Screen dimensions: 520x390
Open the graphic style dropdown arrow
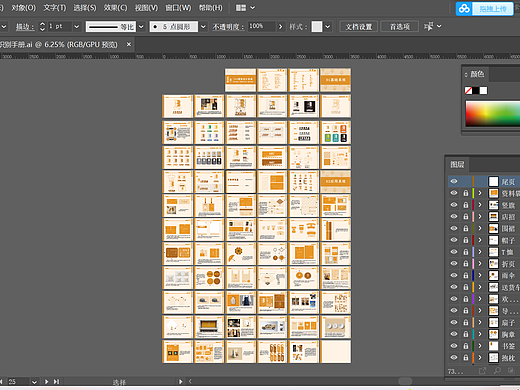[x=328, y=27]
